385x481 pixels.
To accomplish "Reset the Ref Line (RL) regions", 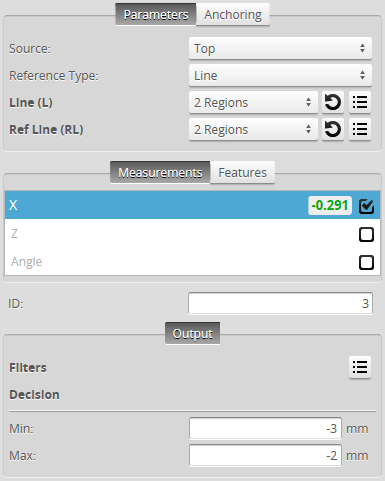I will pyautogui.click(x=333, y=129).
